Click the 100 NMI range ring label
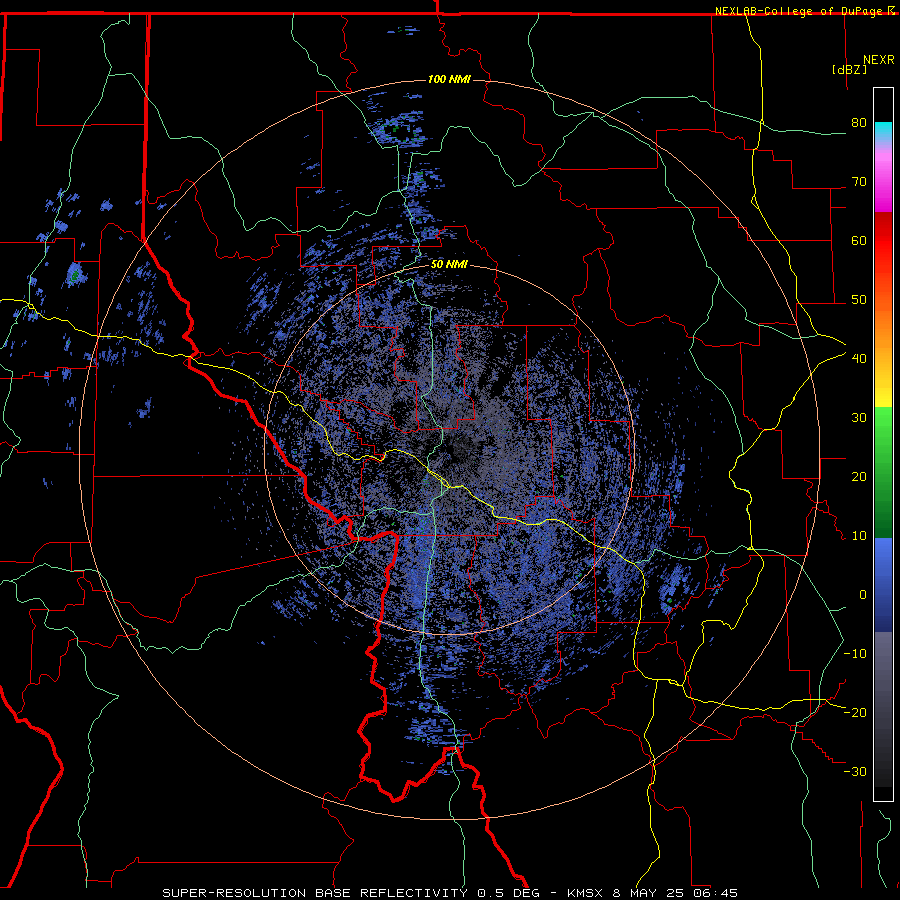The image size is (900, 900). click(x=449, y=79)
